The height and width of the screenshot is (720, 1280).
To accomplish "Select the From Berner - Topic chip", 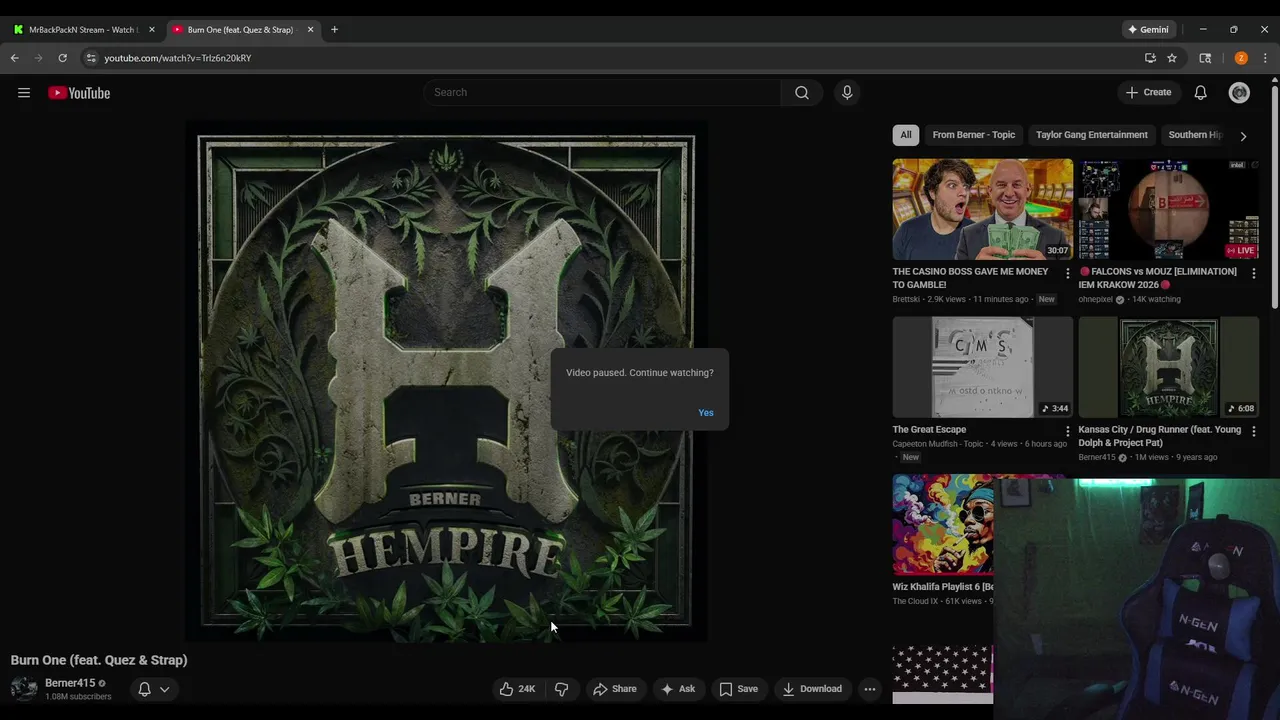I will pyautogui.click(x=973, y=135).
